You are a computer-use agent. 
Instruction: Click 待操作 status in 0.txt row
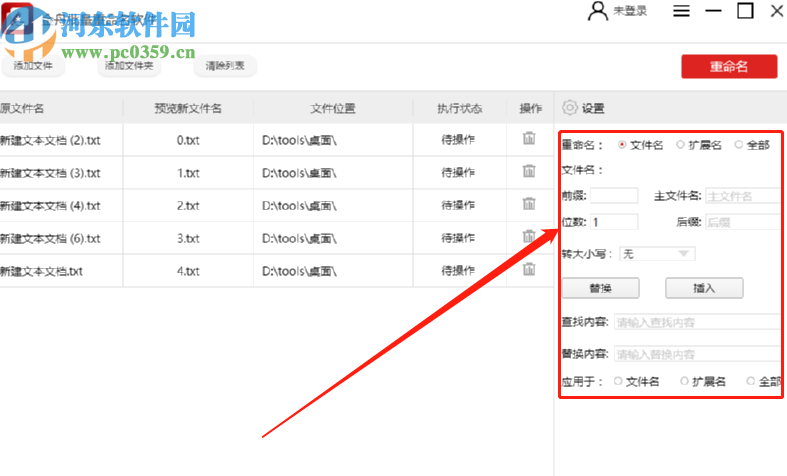click(x=458, y=140)
